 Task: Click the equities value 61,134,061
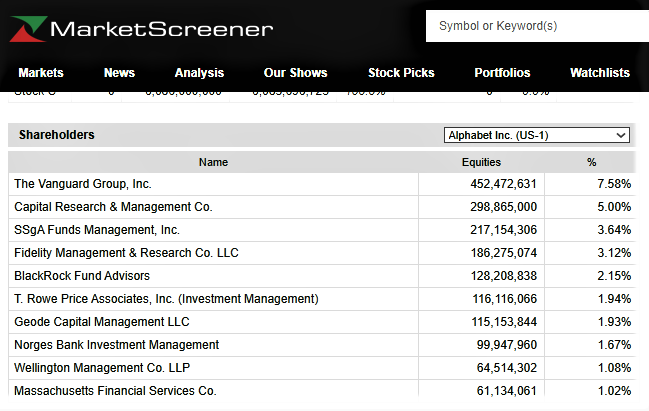[x=507, y=390]
